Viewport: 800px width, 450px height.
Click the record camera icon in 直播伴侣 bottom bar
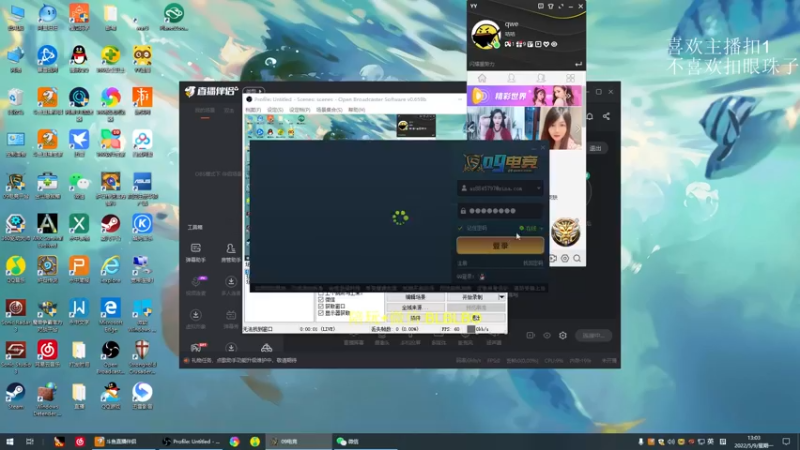531,335
